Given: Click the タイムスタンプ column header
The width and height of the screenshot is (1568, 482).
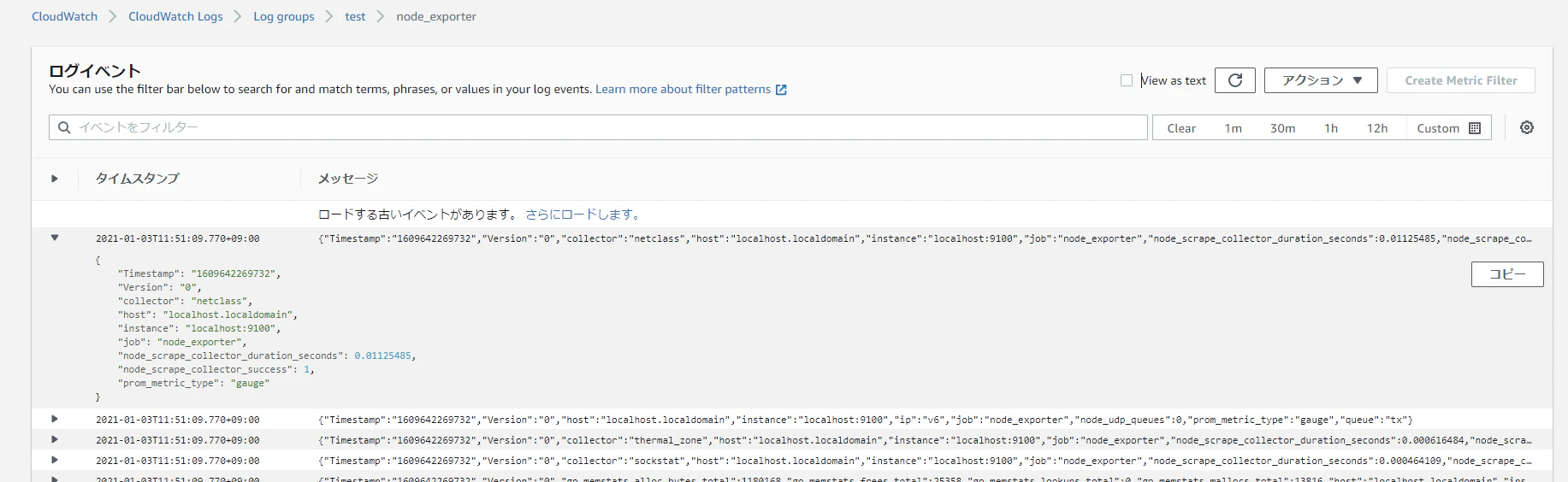Looking at the screenshot, I should point(137,179).
